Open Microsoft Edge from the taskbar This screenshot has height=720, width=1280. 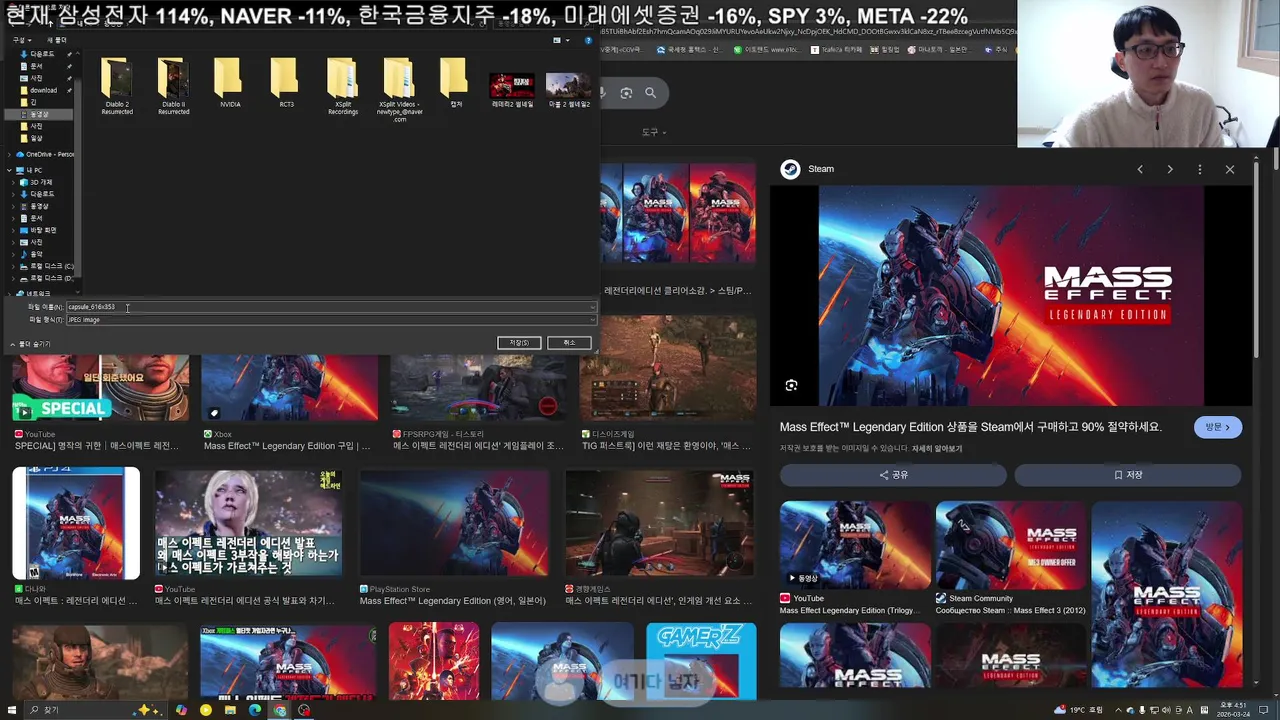[x=255, y=710]
